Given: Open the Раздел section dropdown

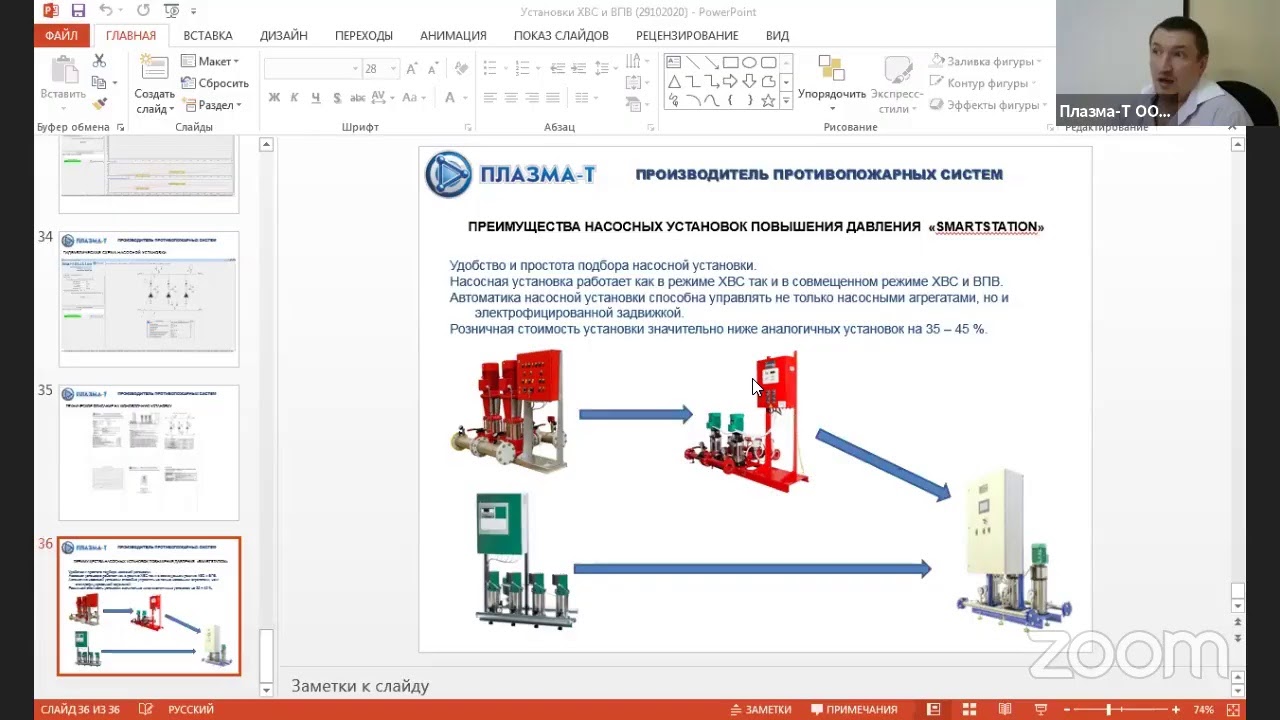Looking at the screenshot, I should pyautogui.click(x=211, y=105).
